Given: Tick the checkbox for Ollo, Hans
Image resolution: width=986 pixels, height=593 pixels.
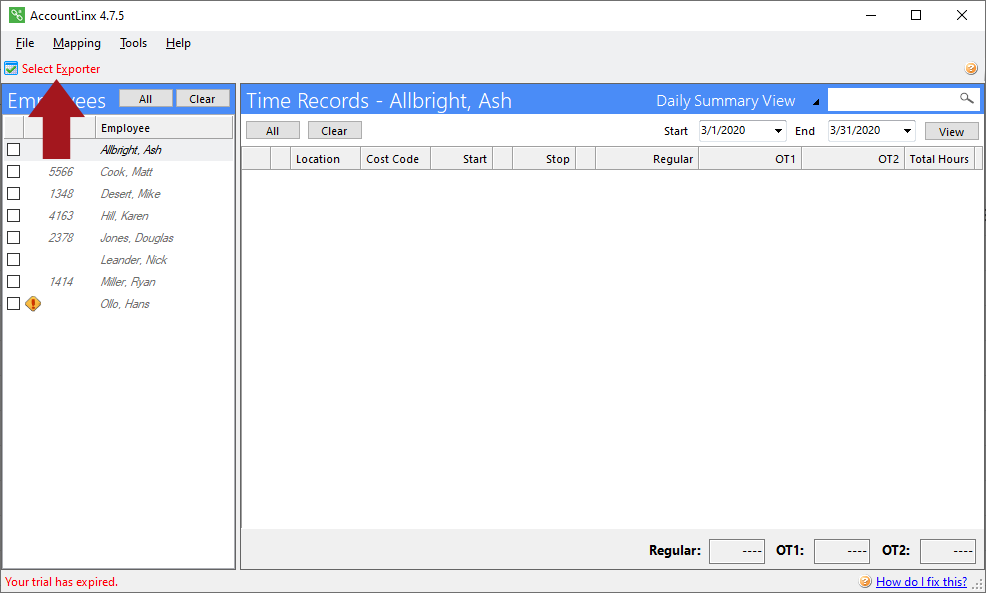Looking at the screenshot, I should coord(14,304).
